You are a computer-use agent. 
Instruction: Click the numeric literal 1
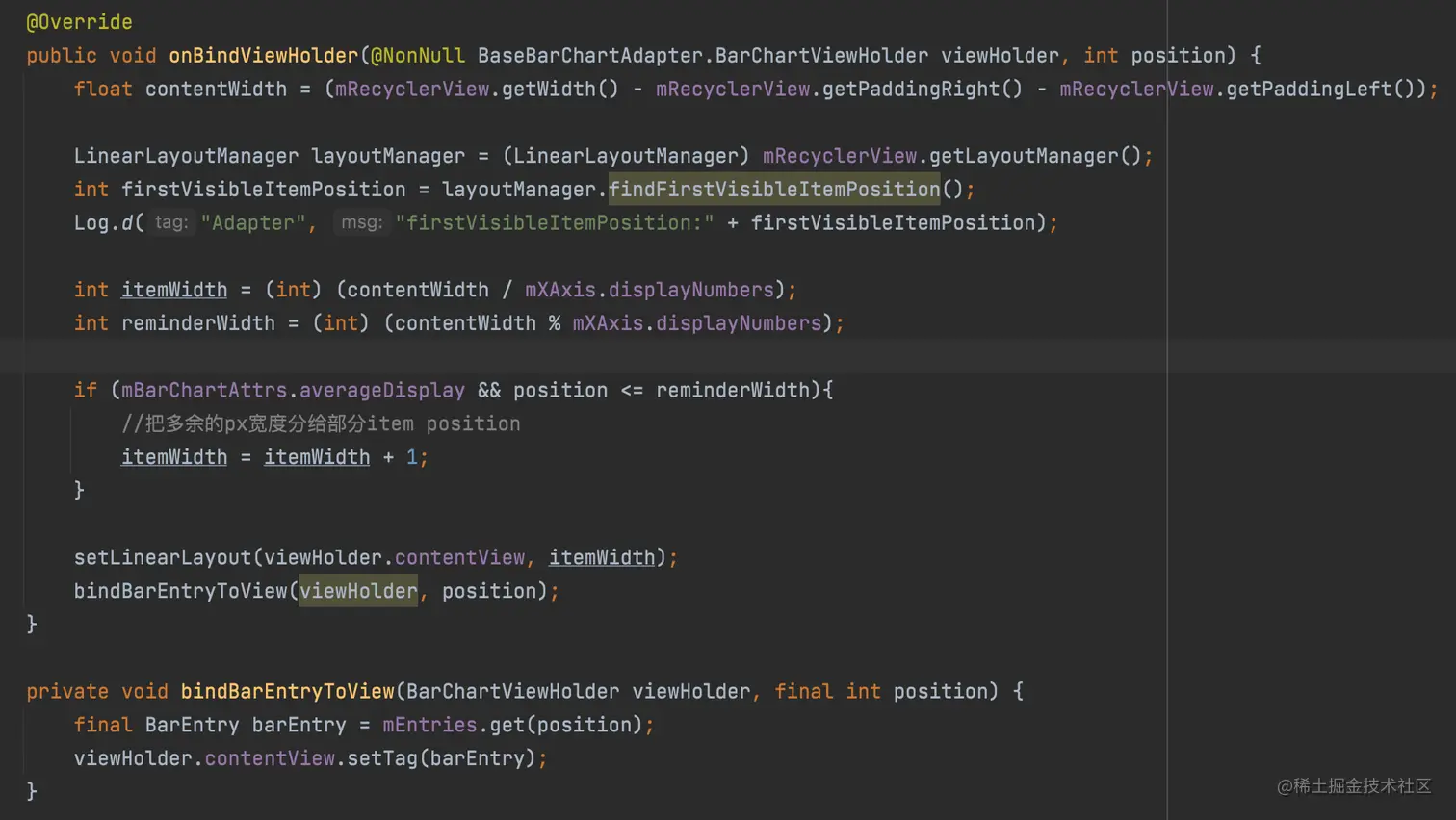click(412, 457)
